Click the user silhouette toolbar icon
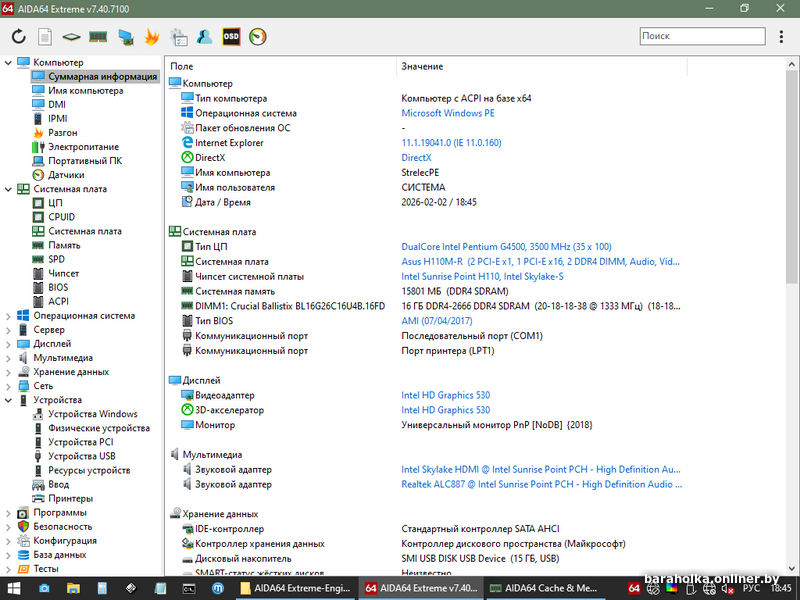Screen dimensions: 800x600 (204, 37)
